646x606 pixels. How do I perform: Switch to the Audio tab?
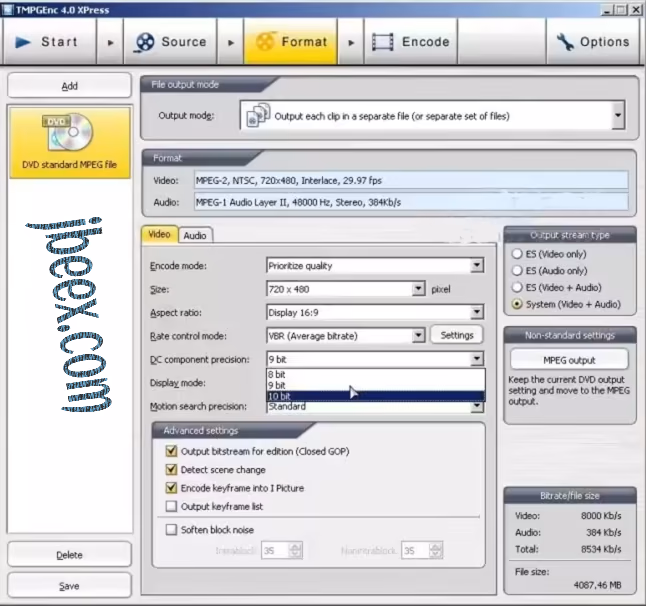(195, 236)
